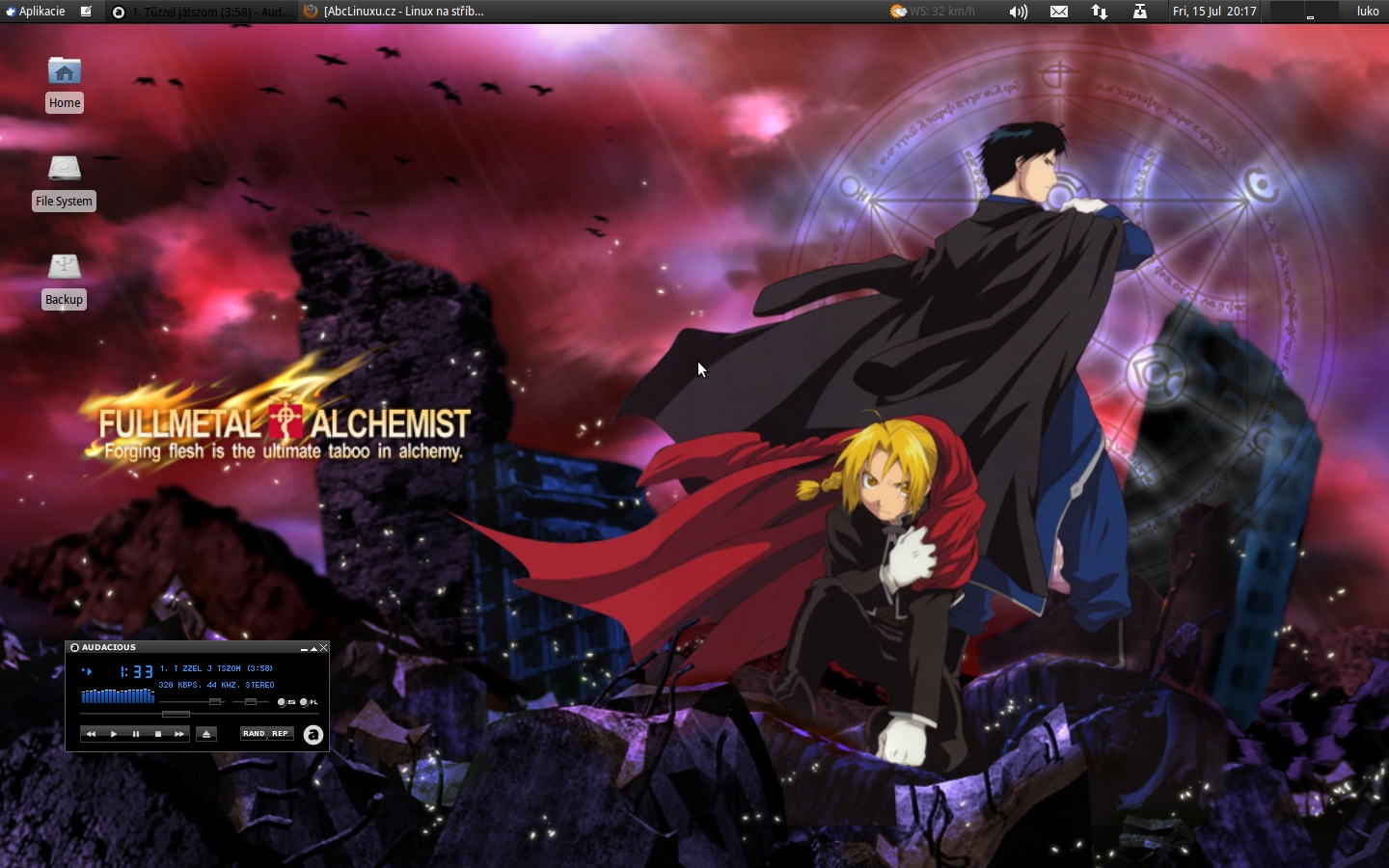
Task: Click the workspace switcher first workspace
Action: tap(1287, 12)
